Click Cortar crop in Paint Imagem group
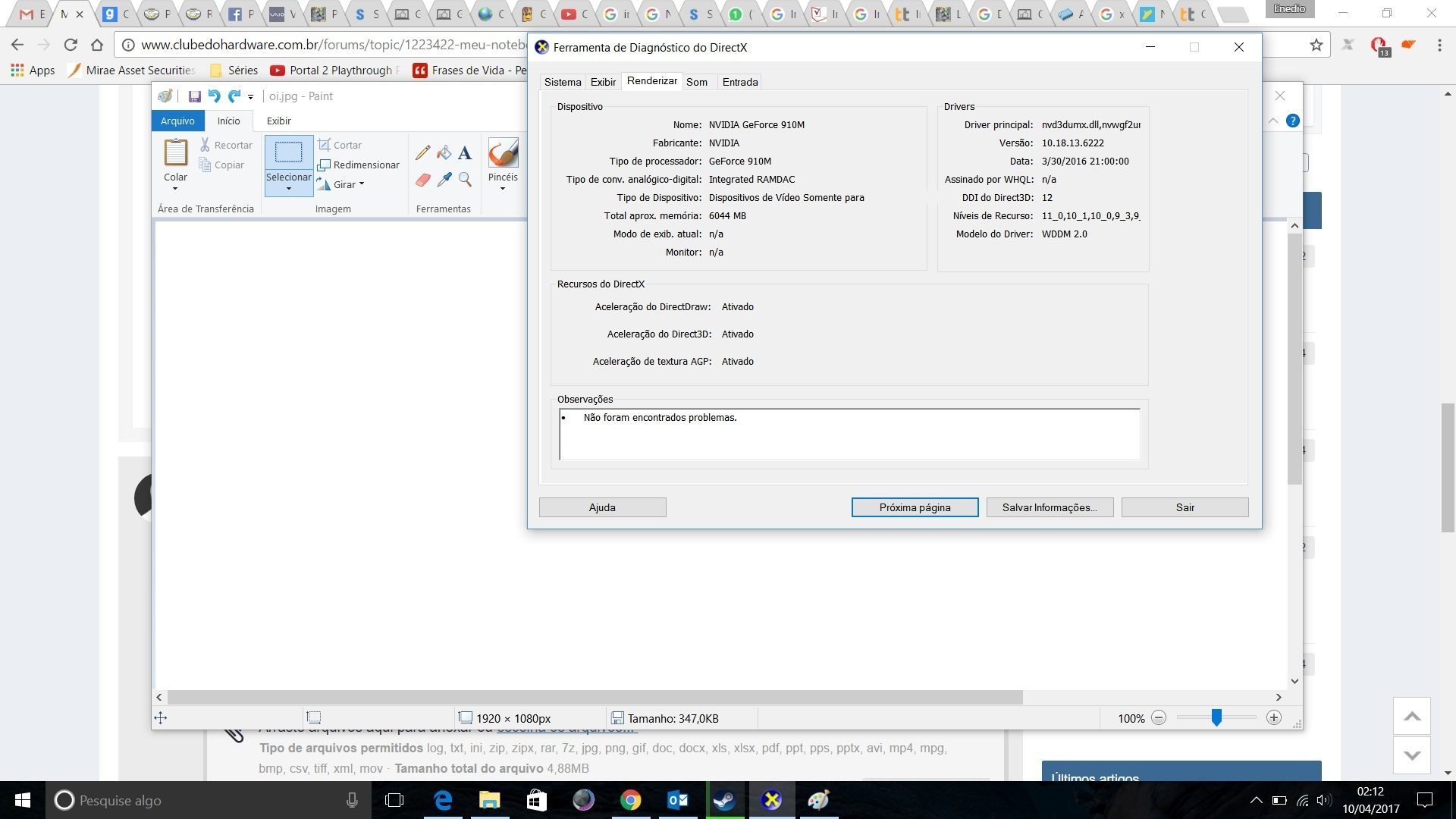This screenshot has height=819, width=1456. point(340,145)
